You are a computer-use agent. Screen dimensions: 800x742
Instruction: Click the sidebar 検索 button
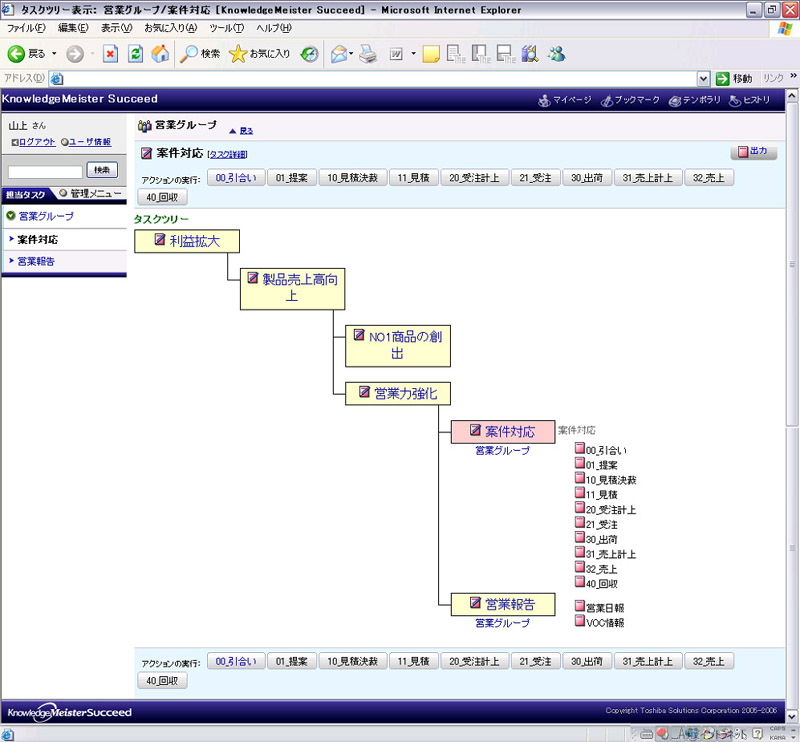(102, 170)
